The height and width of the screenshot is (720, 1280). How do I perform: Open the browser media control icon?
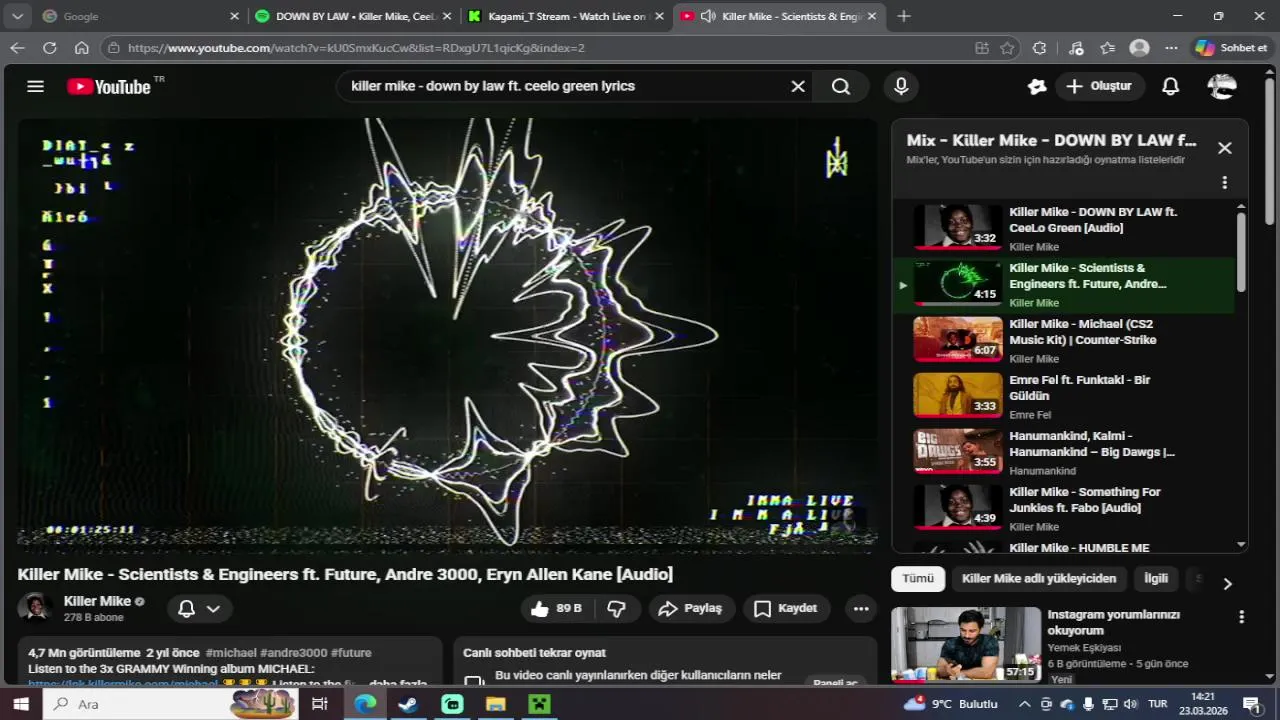[x=1076, y=47]
